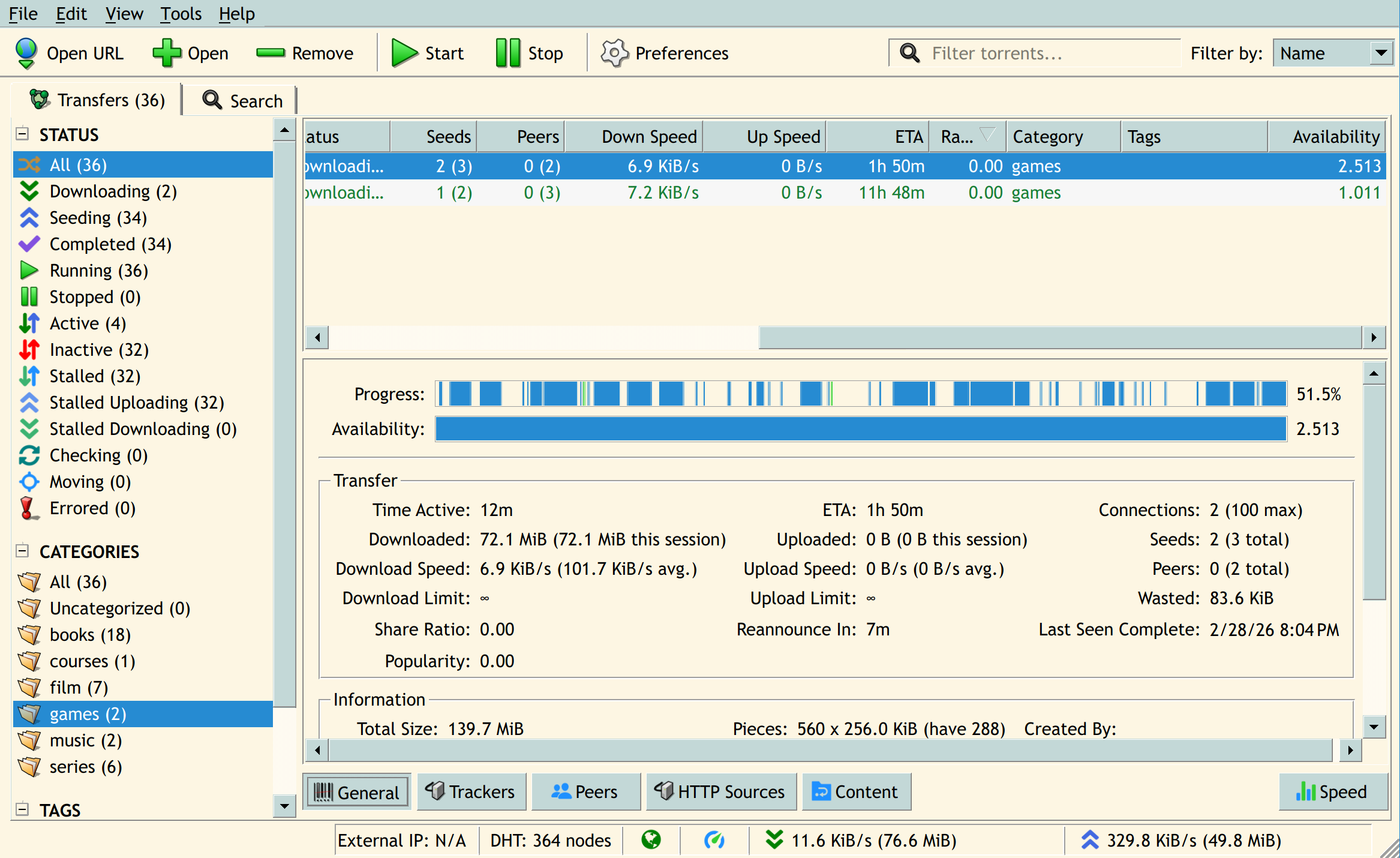Collapse the STATUS section
Viewport: 1400px width, 858px height.
pos(22,134)
